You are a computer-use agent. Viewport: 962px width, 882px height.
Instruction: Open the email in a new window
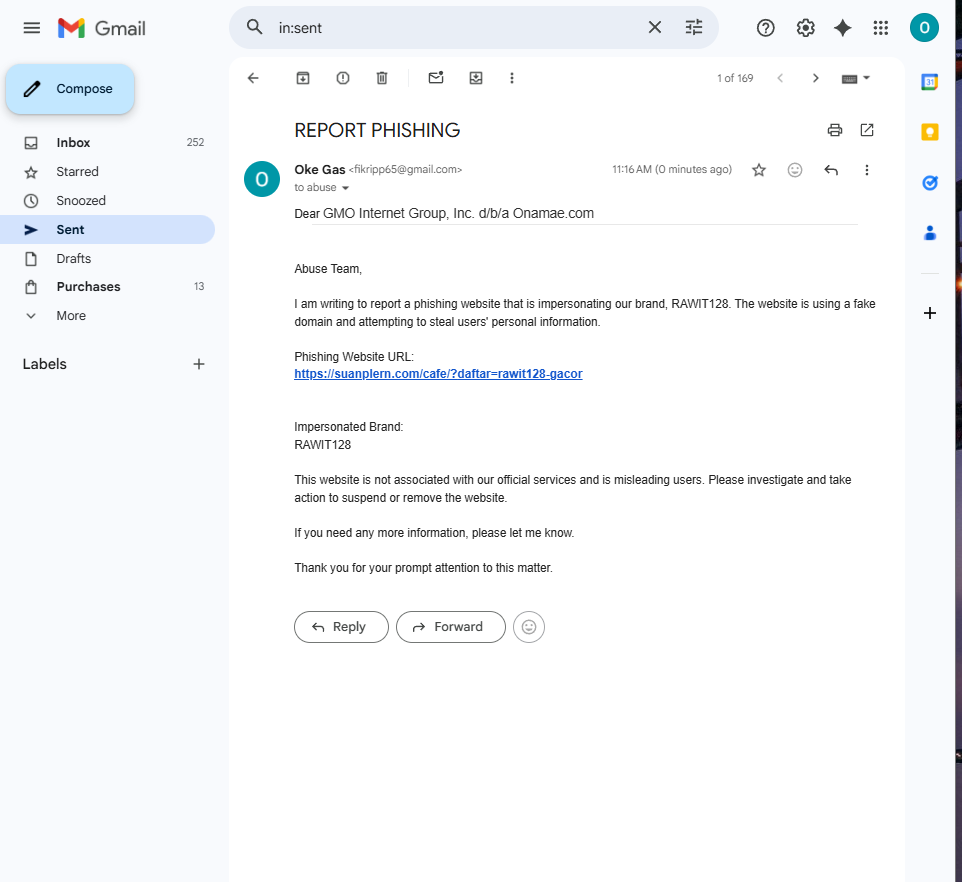coord(866,130)
